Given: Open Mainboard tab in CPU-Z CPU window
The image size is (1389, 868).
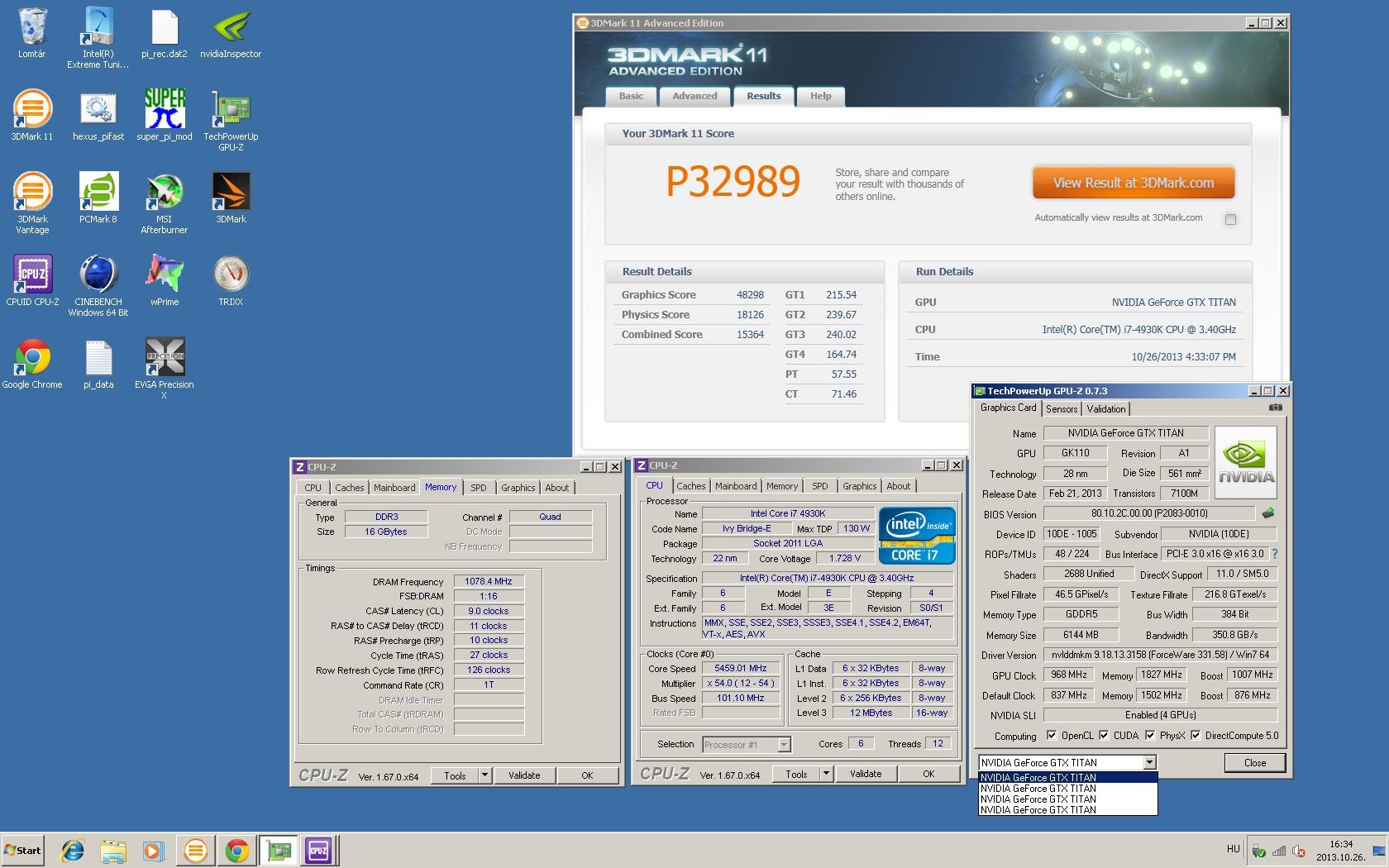Looking at the screenshot, I should point(736,486).
